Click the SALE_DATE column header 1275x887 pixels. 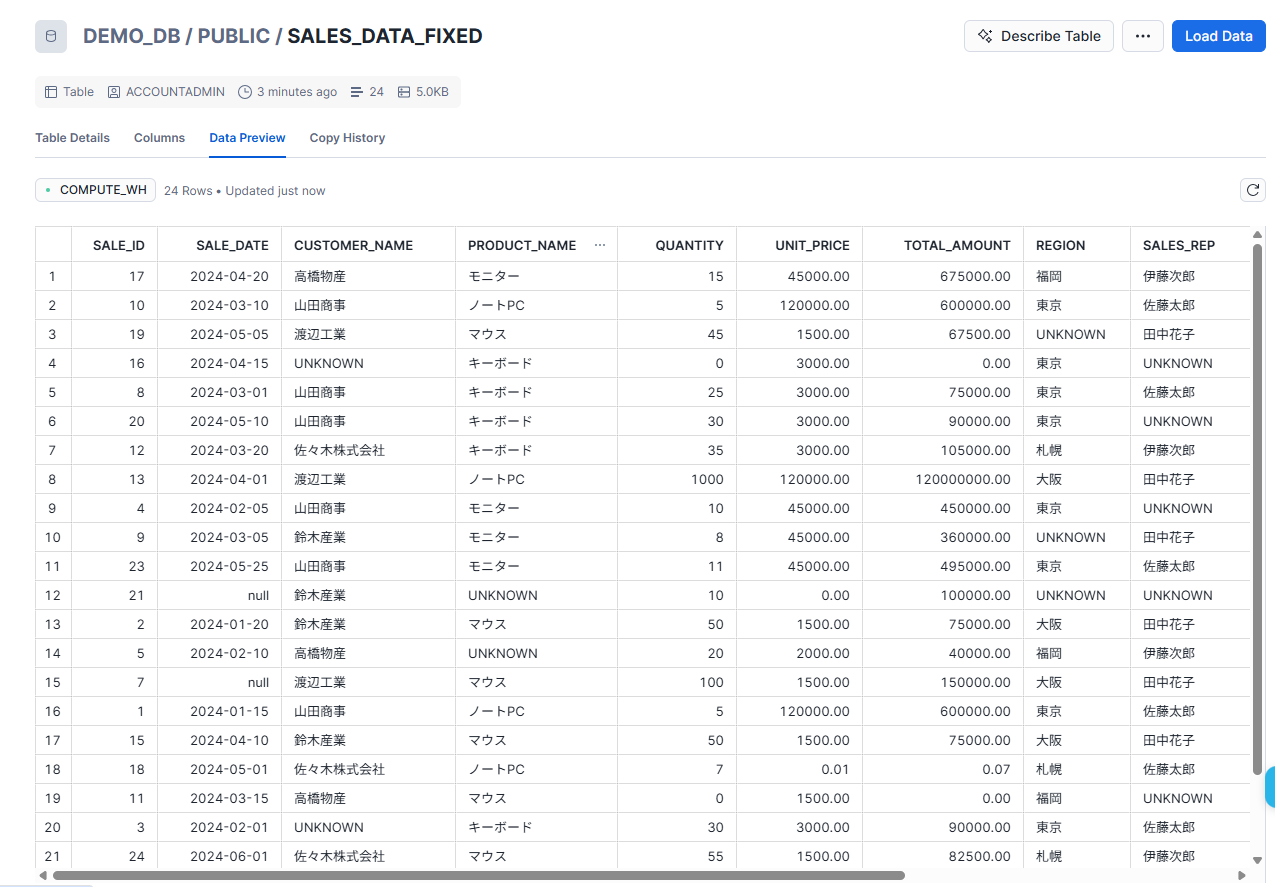pos(219,245)
